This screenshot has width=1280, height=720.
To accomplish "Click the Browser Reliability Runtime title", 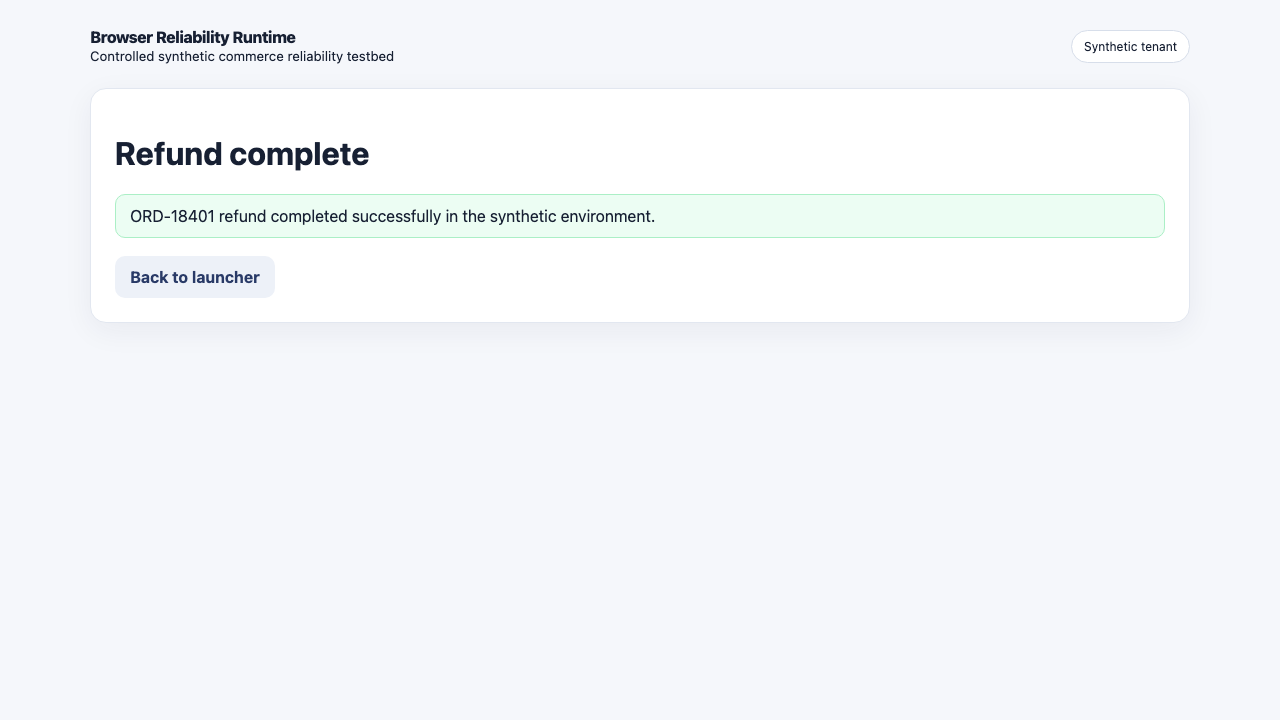I will [x=193, y=38].
